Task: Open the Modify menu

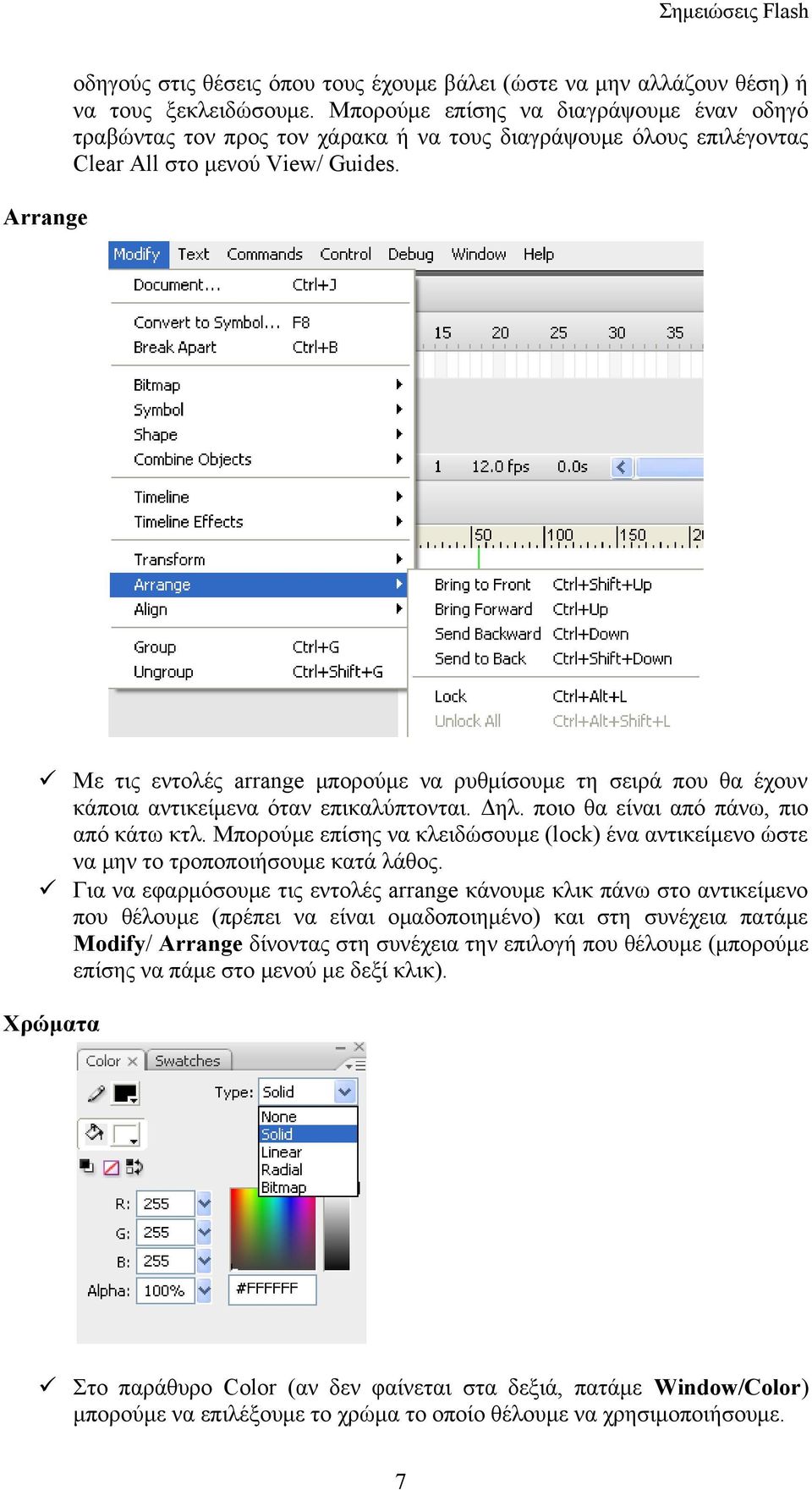Action: [137, 254]
